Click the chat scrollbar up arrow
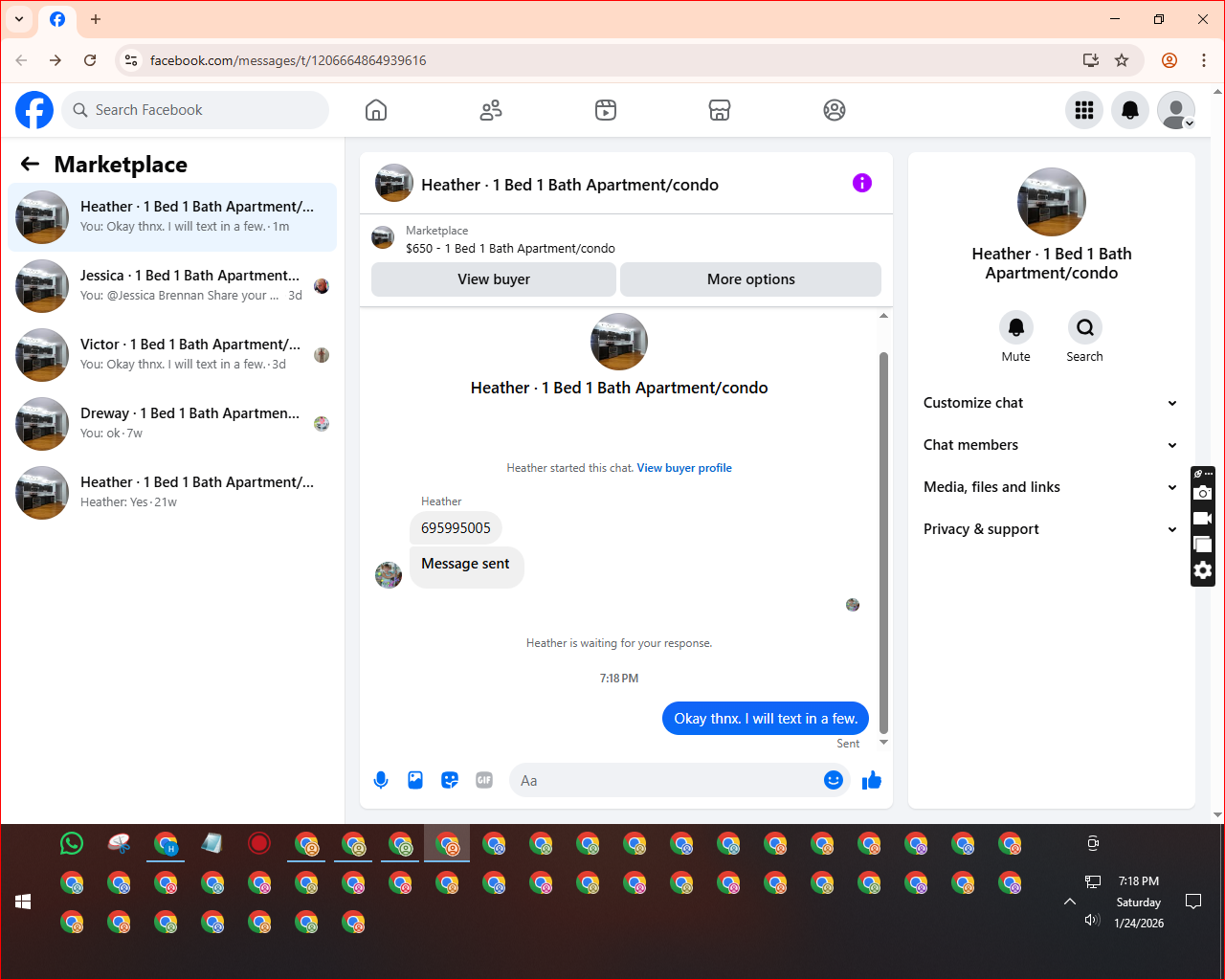 tap(883, 316)
